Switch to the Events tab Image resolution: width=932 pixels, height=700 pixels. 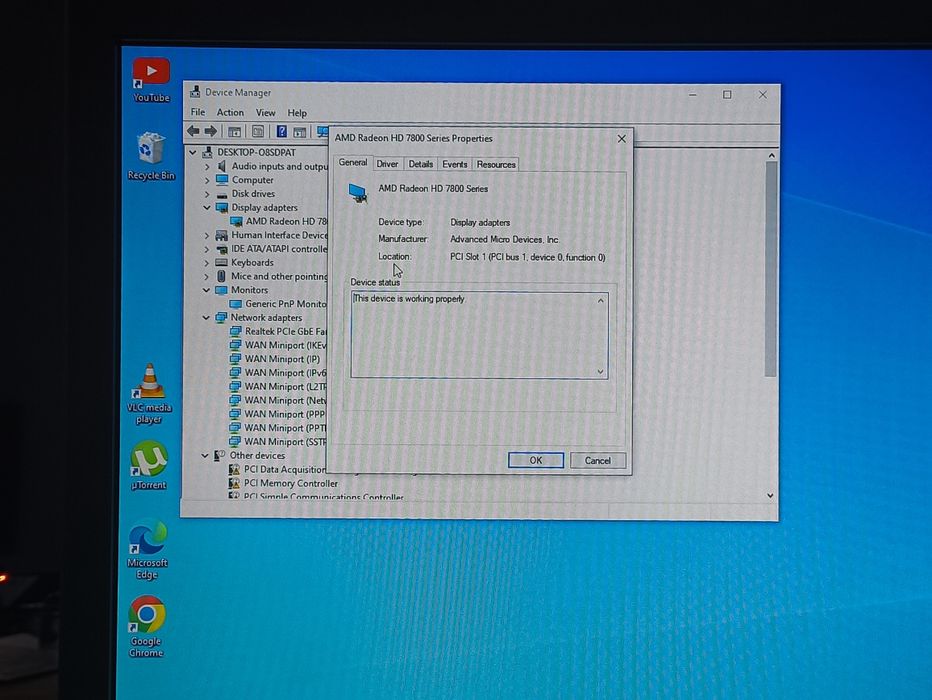point(455,164)
